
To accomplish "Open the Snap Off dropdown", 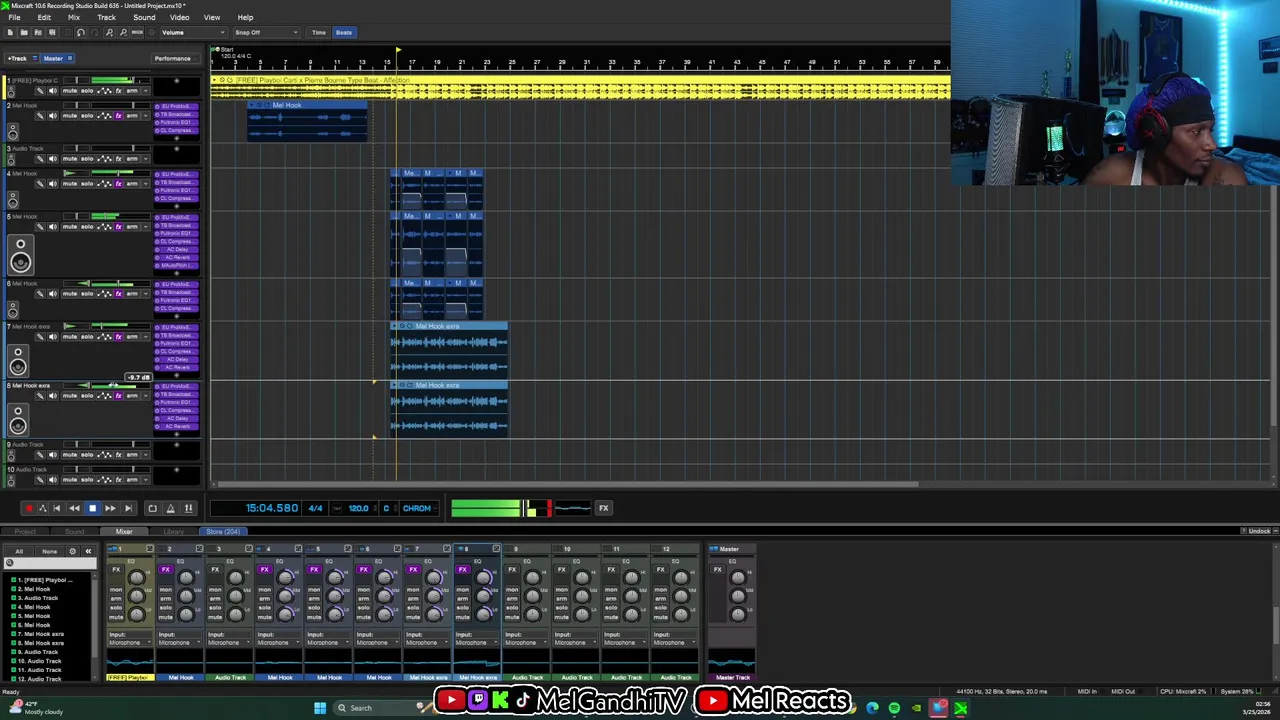I will coord(266,32).
